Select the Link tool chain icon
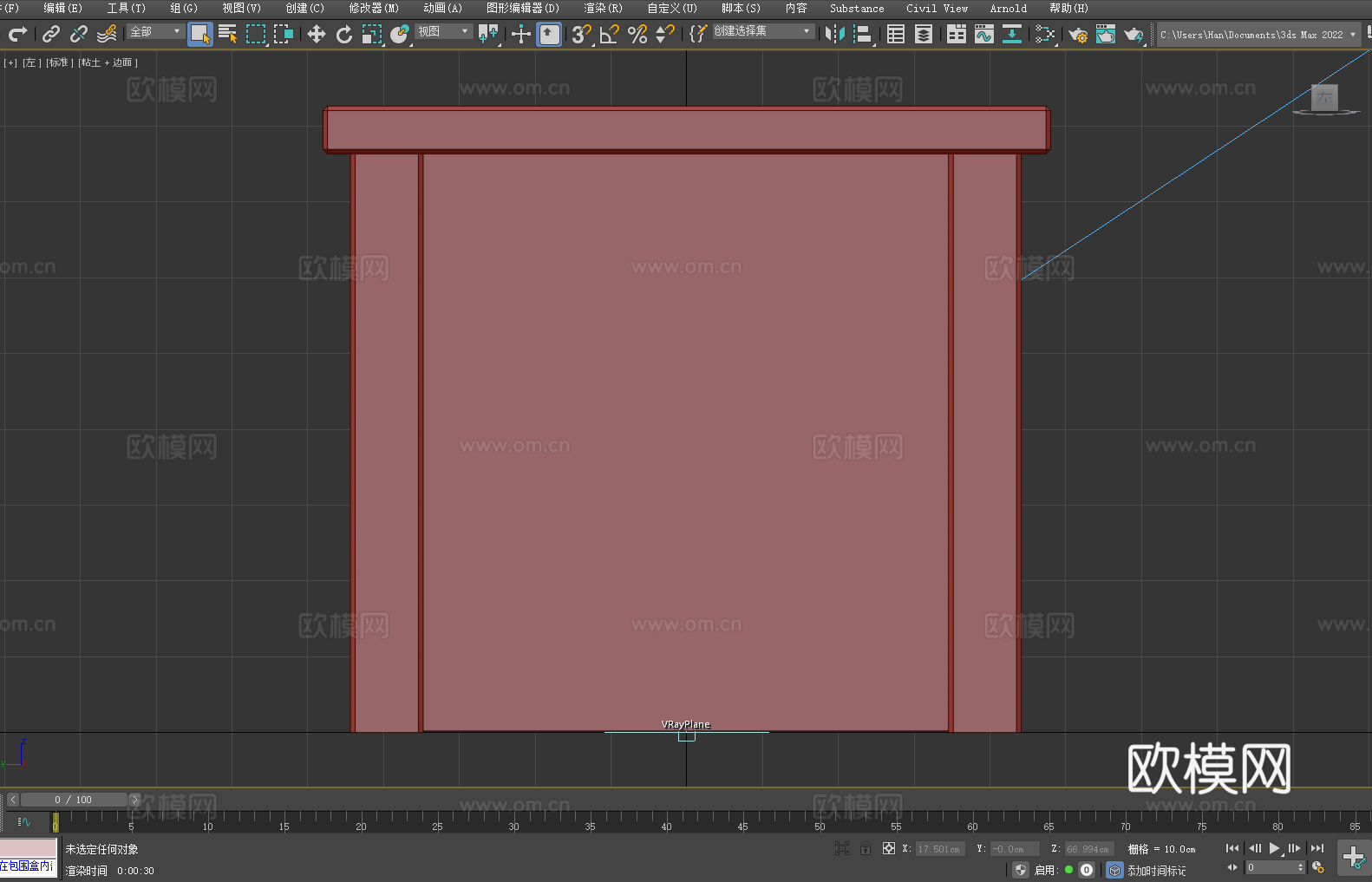 click(x=51, y=34)
